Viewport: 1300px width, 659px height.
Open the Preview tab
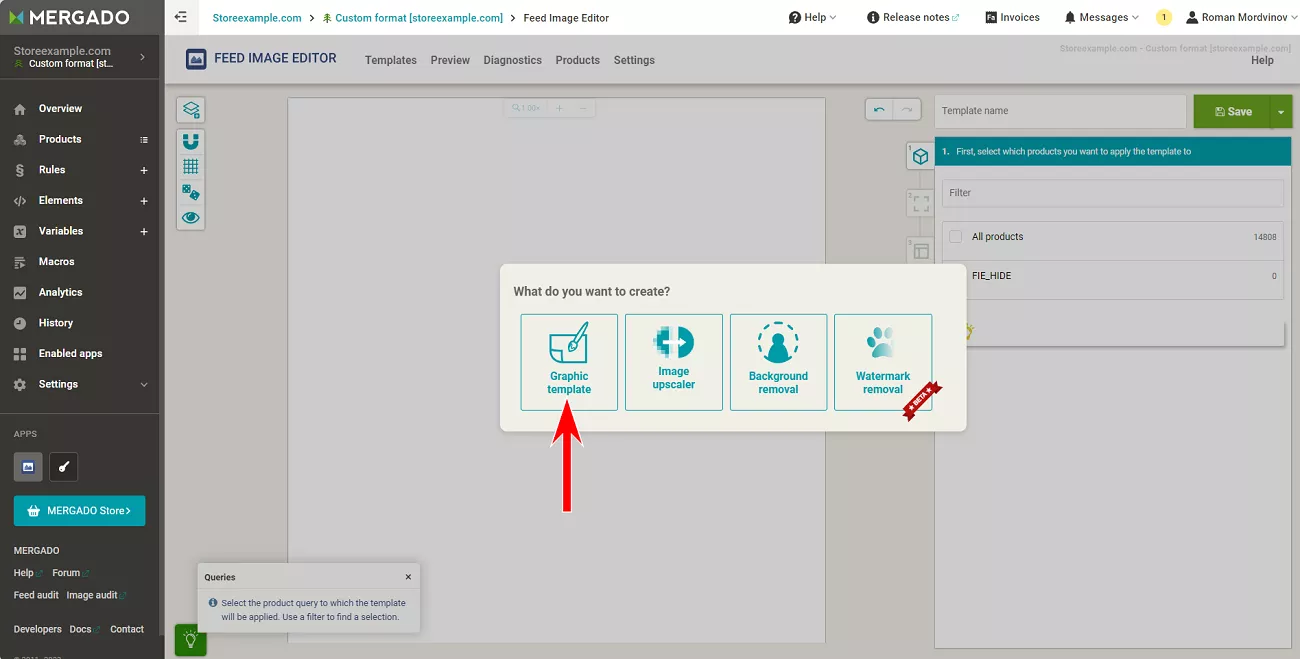[450, 60]
